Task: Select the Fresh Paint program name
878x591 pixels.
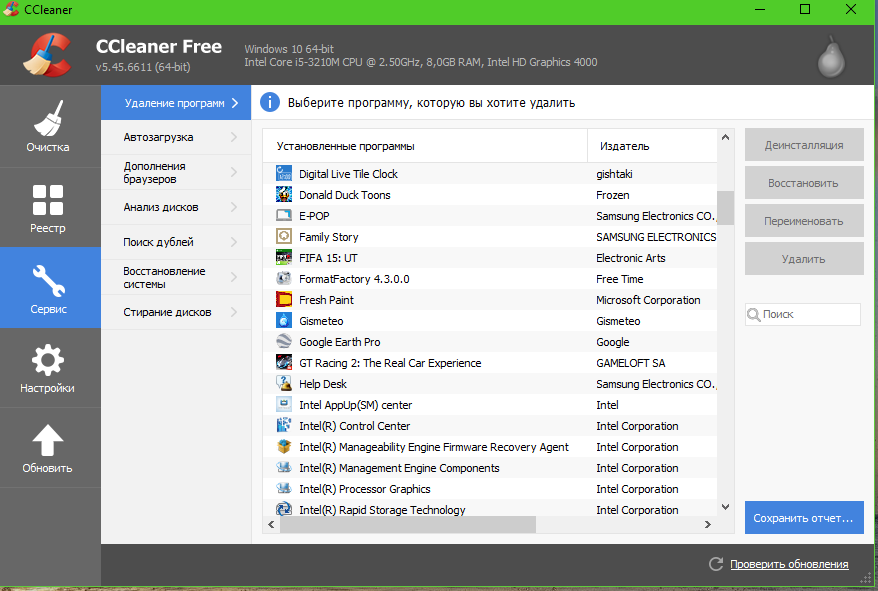Action: coord(326,300)
